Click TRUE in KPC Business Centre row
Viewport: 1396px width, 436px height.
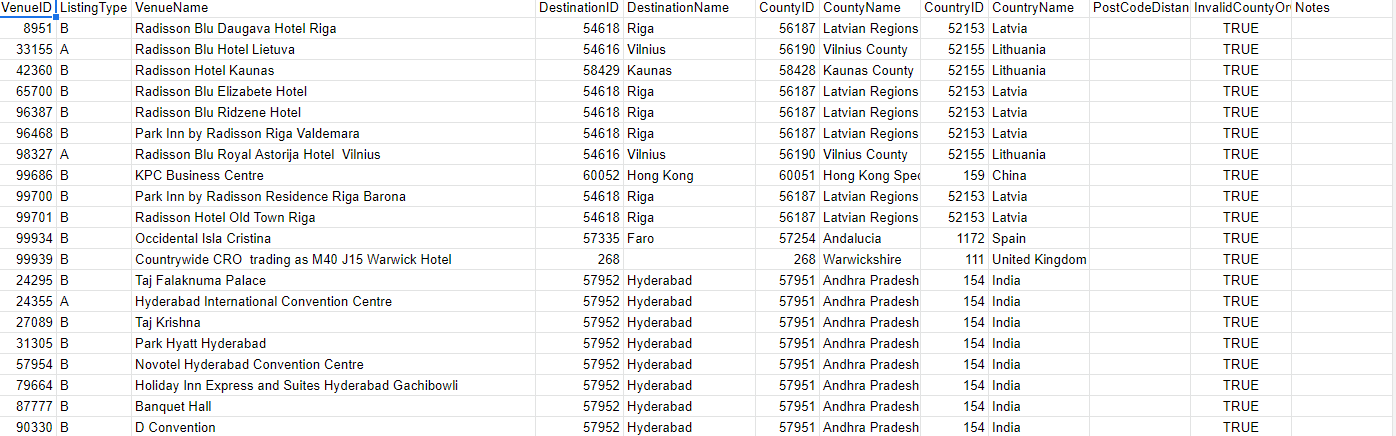click(x=1241, y=175)
